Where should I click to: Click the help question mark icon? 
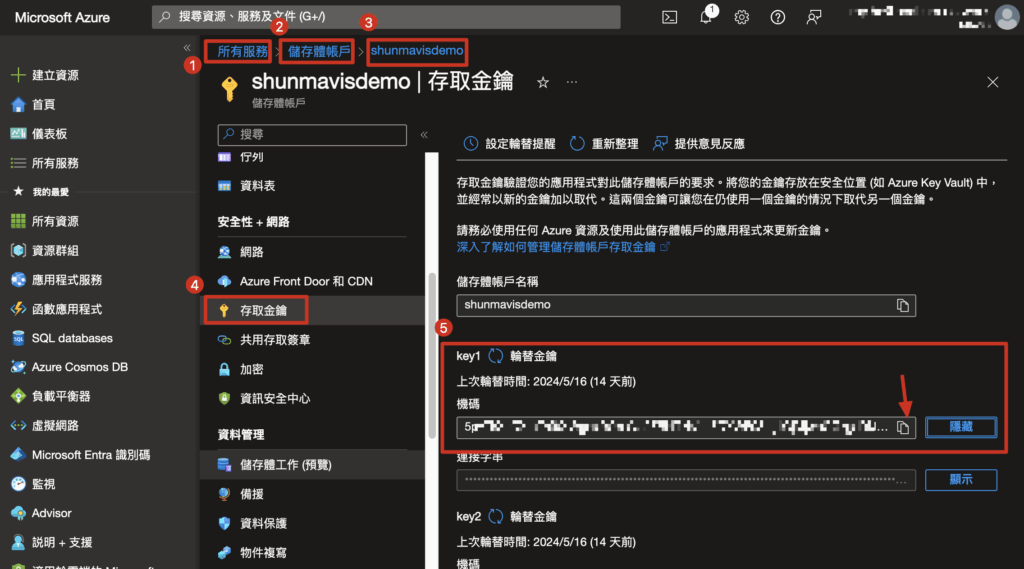pyautogui.click(x=778, y=17)
